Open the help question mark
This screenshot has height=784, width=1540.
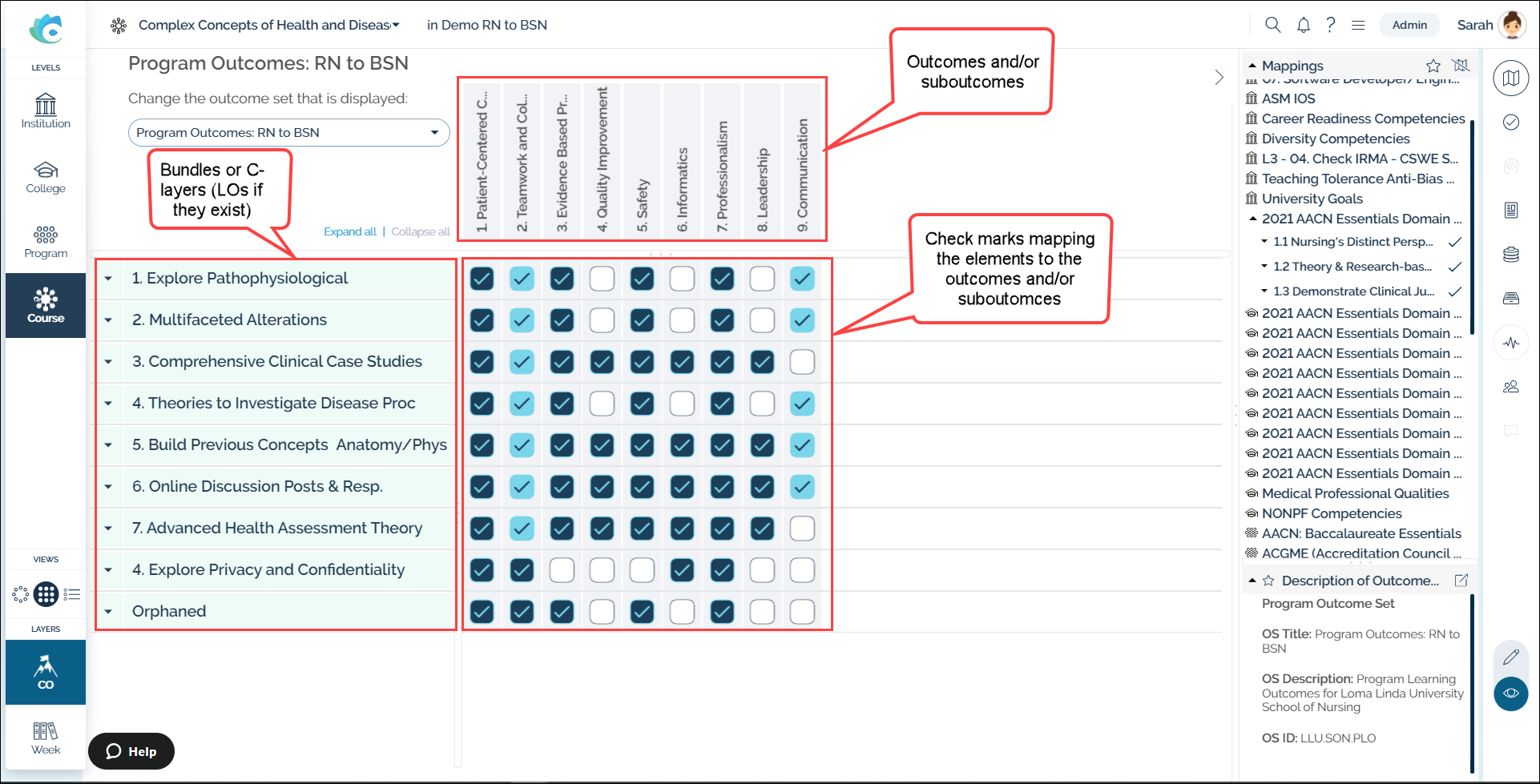(1330, 25)
